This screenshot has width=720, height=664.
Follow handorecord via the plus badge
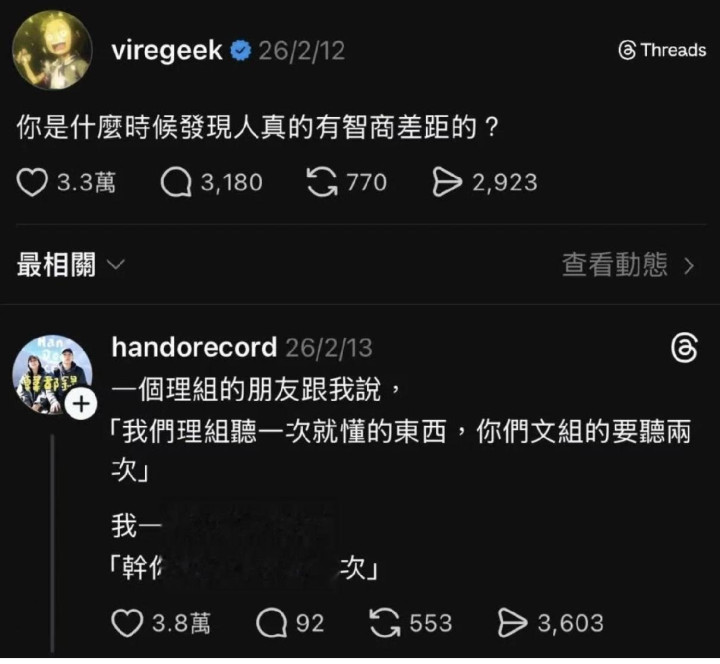point(81,405)
